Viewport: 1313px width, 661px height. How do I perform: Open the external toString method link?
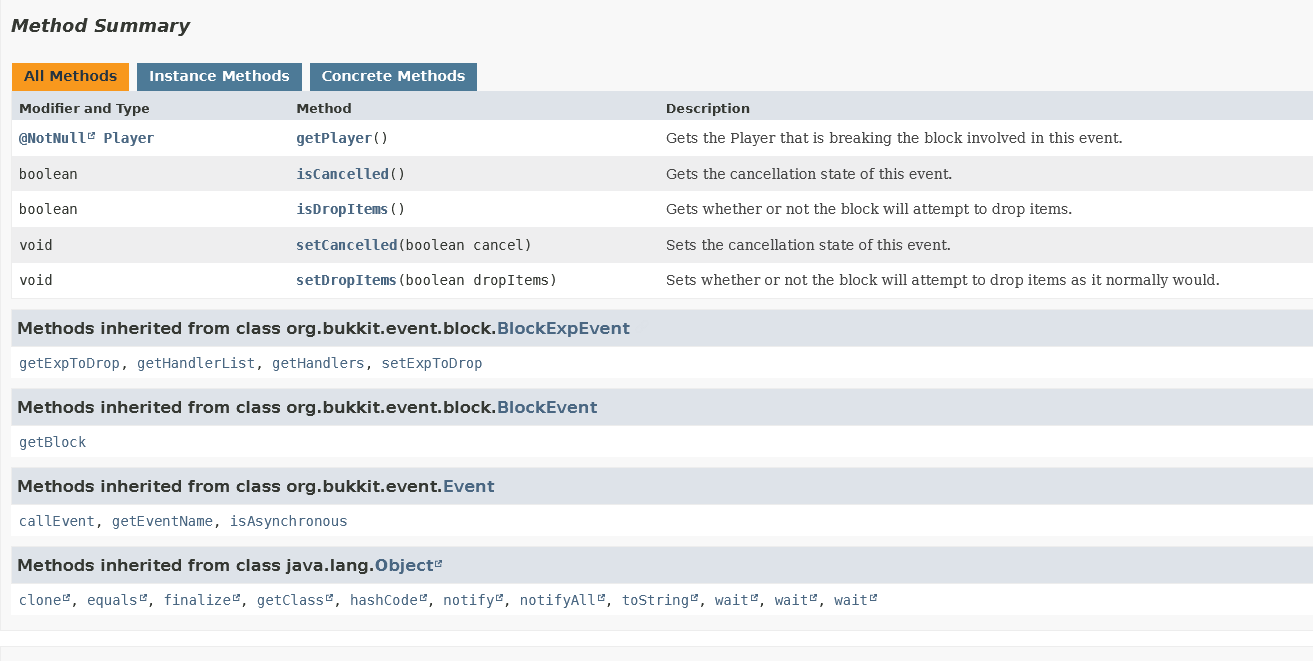(655, 600)
